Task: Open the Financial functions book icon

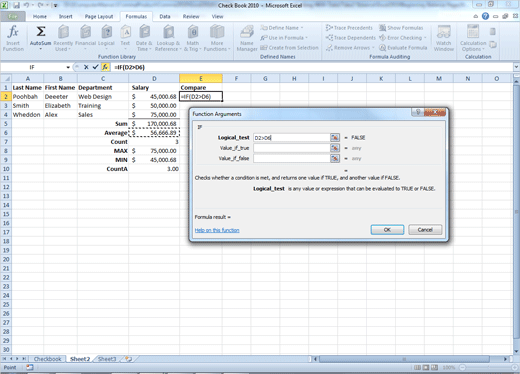Action: pyautogui.click(x=86, y=32)
